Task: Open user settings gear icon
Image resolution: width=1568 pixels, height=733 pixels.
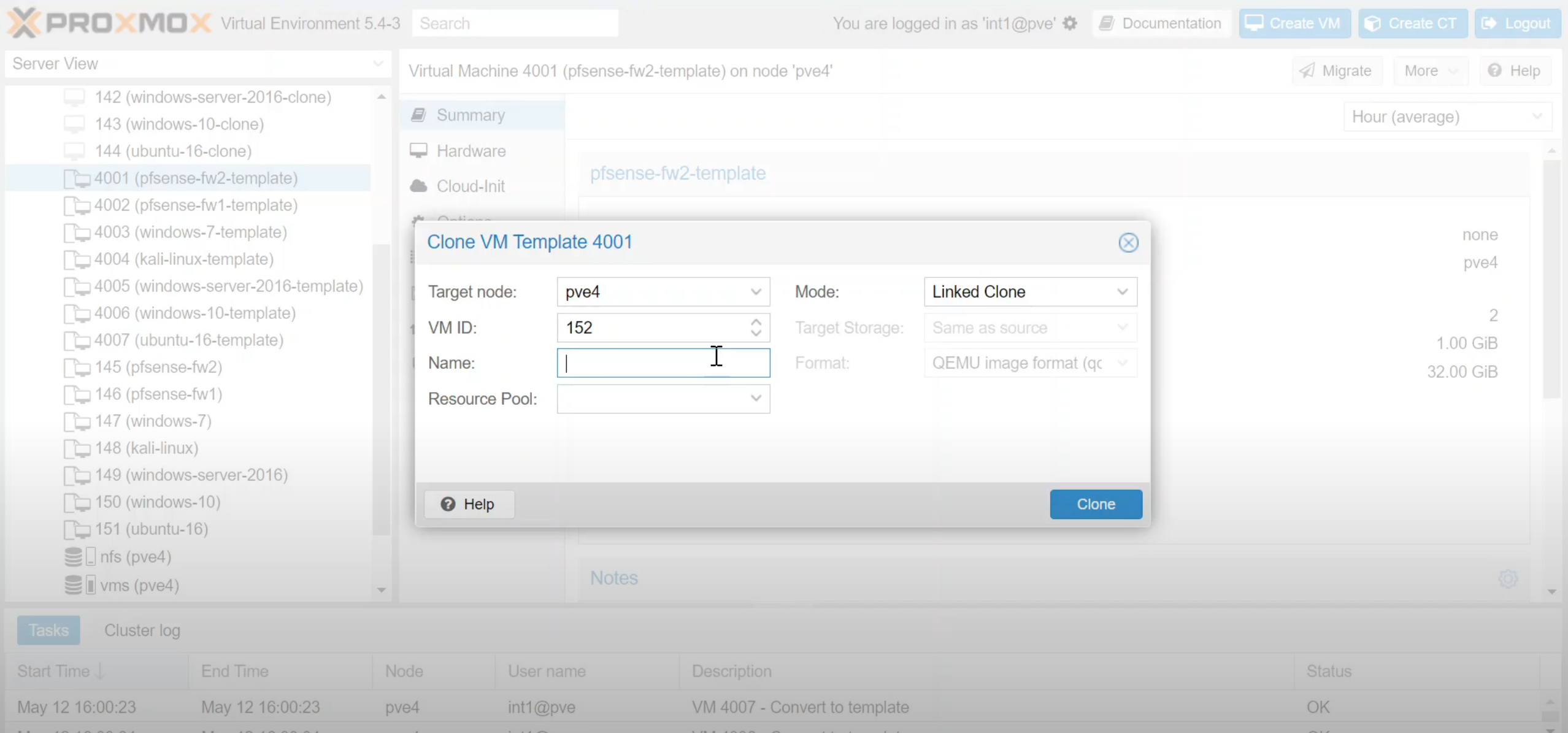Action: pos(1070,23)
